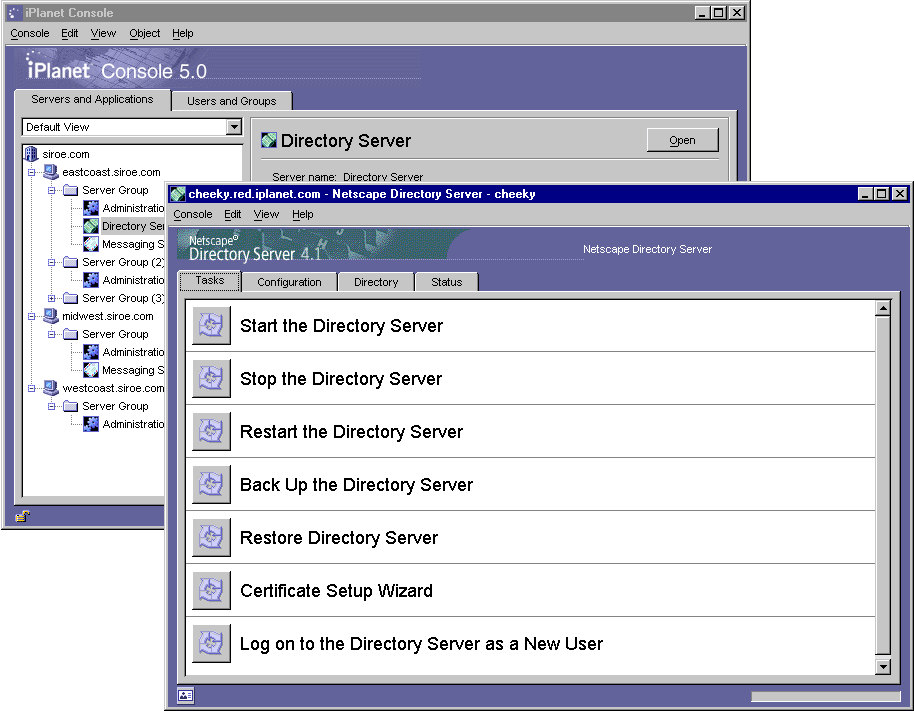Collapse the Server Group (2) node

click(x=51, y=262)
